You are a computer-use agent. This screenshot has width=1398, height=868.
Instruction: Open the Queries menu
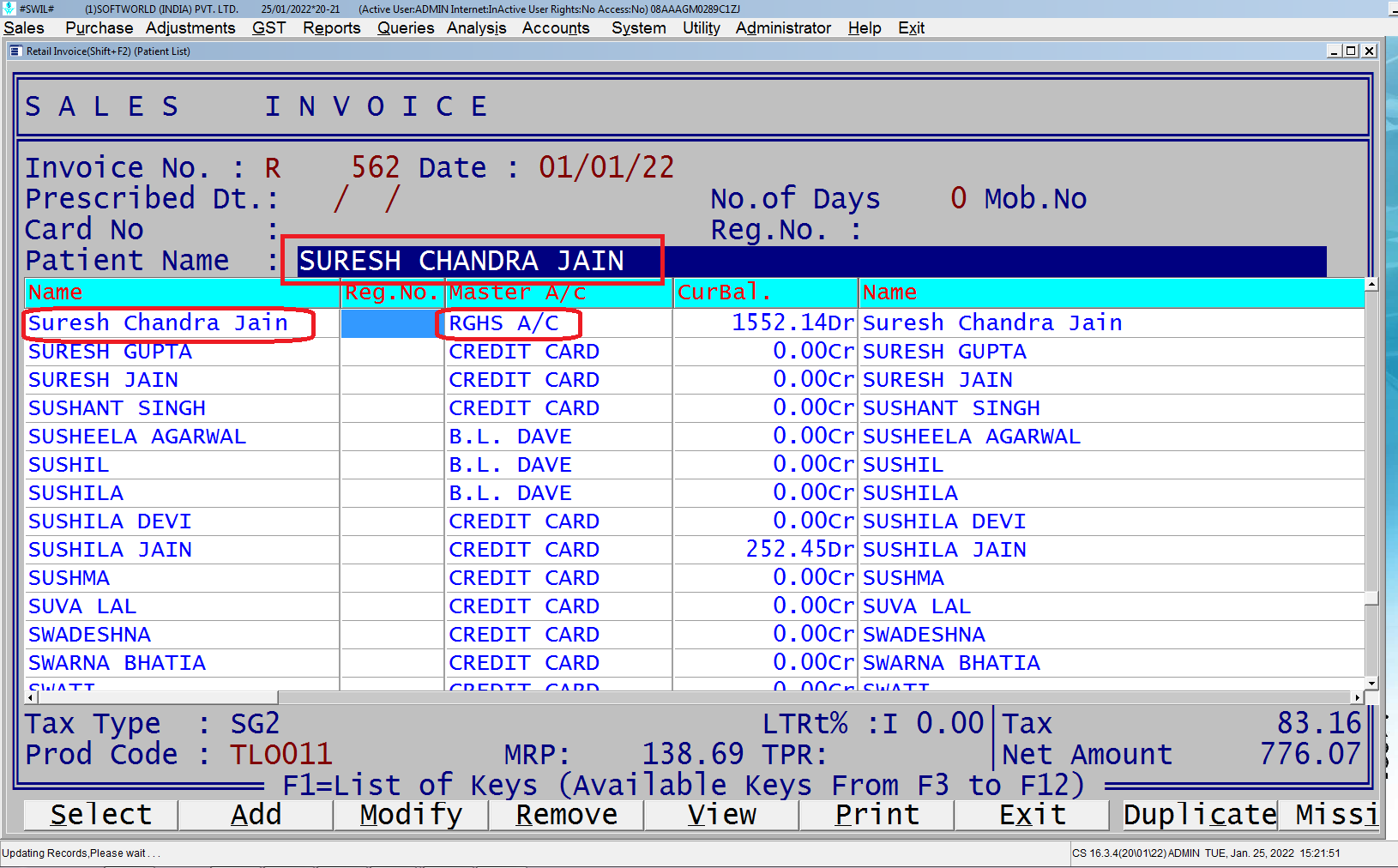point(406,28)
